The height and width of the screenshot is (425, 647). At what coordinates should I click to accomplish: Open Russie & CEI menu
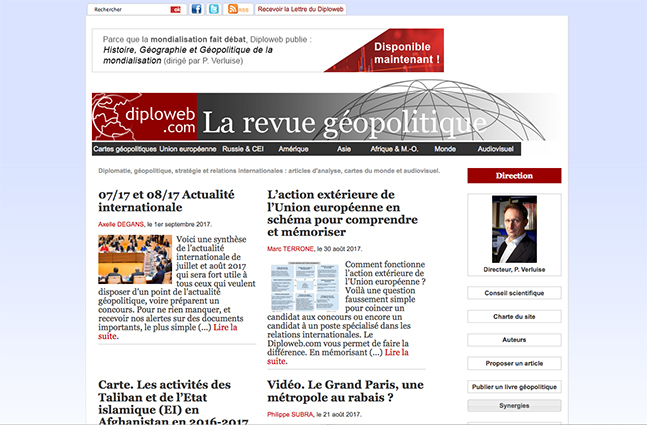(243, 149)
